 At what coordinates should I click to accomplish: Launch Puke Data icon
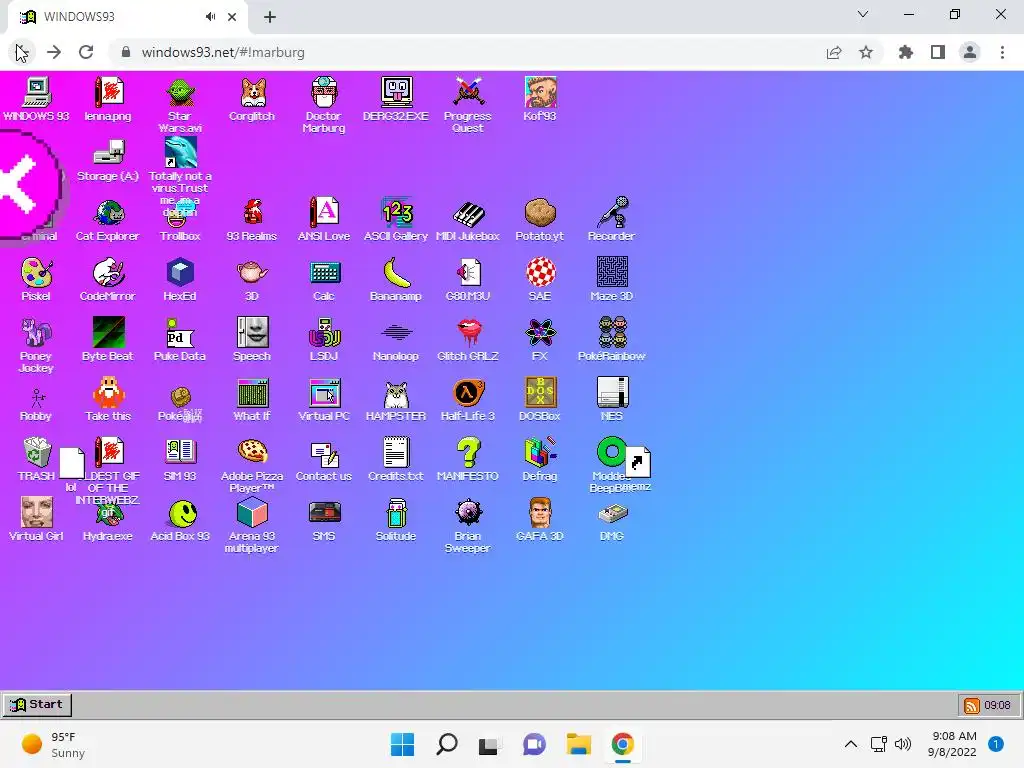180,333
